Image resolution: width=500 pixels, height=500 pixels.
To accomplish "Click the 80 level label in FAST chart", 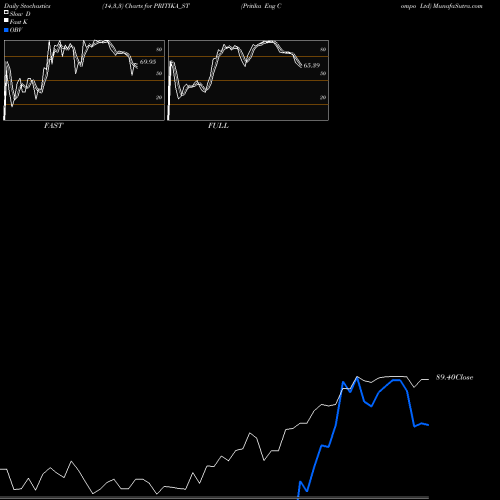I will pyautogui.click(x=159, y=49).
